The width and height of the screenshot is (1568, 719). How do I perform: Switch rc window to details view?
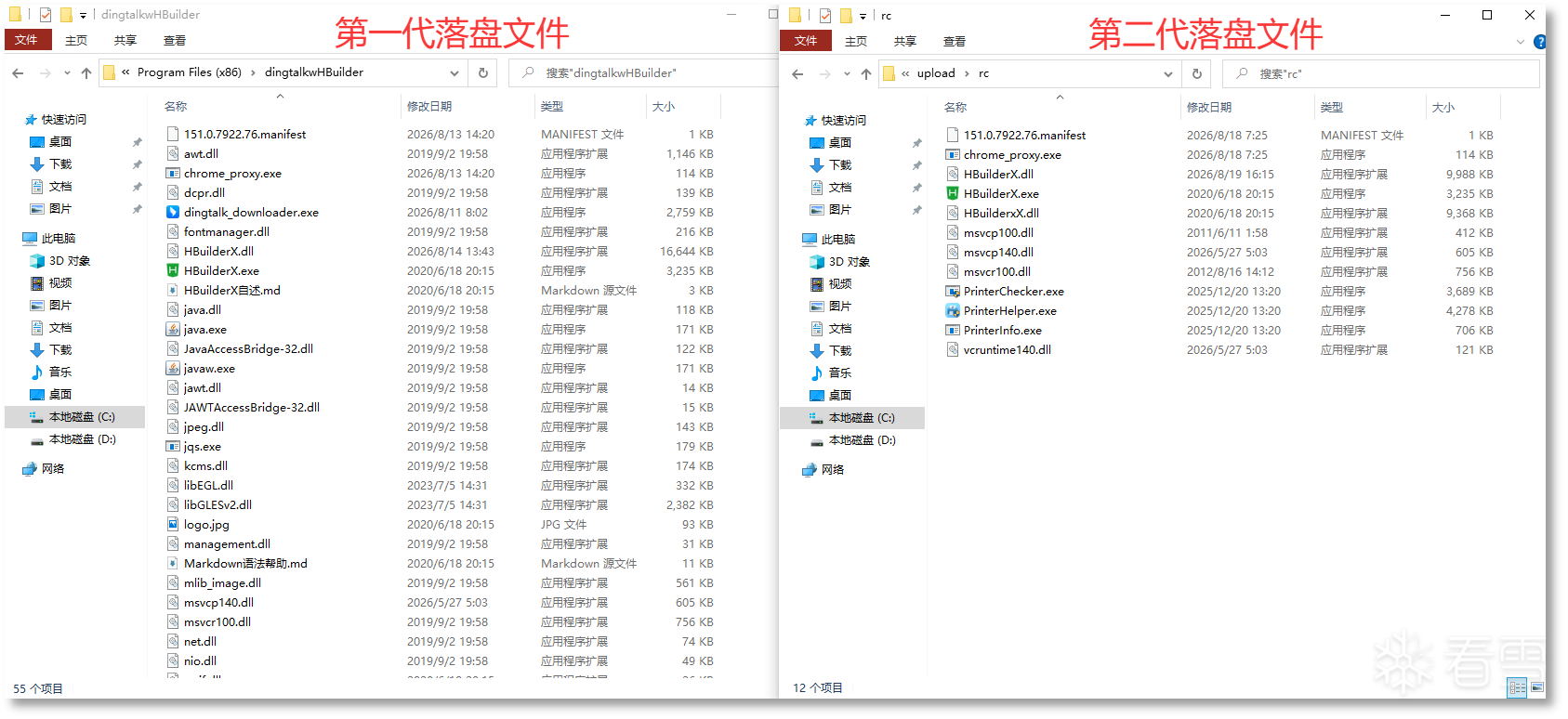point(1518,687)
